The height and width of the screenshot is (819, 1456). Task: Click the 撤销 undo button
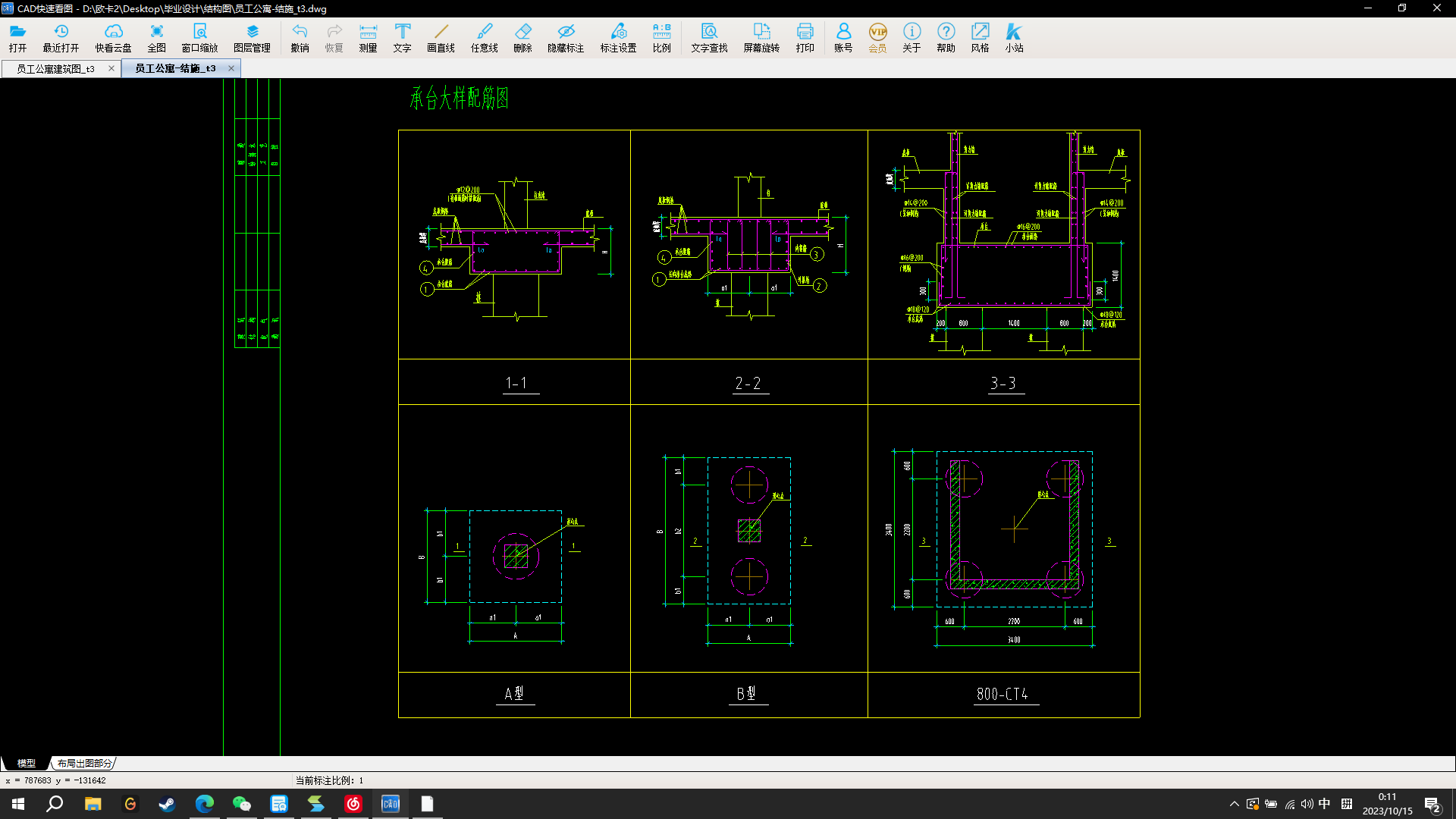300,37
